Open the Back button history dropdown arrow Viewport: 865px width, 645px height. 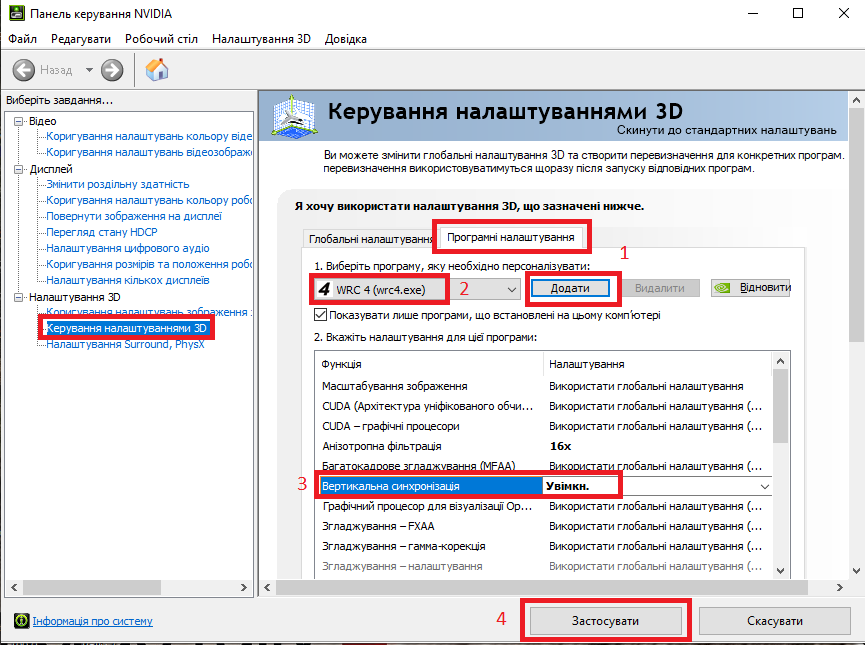point(89,70)
